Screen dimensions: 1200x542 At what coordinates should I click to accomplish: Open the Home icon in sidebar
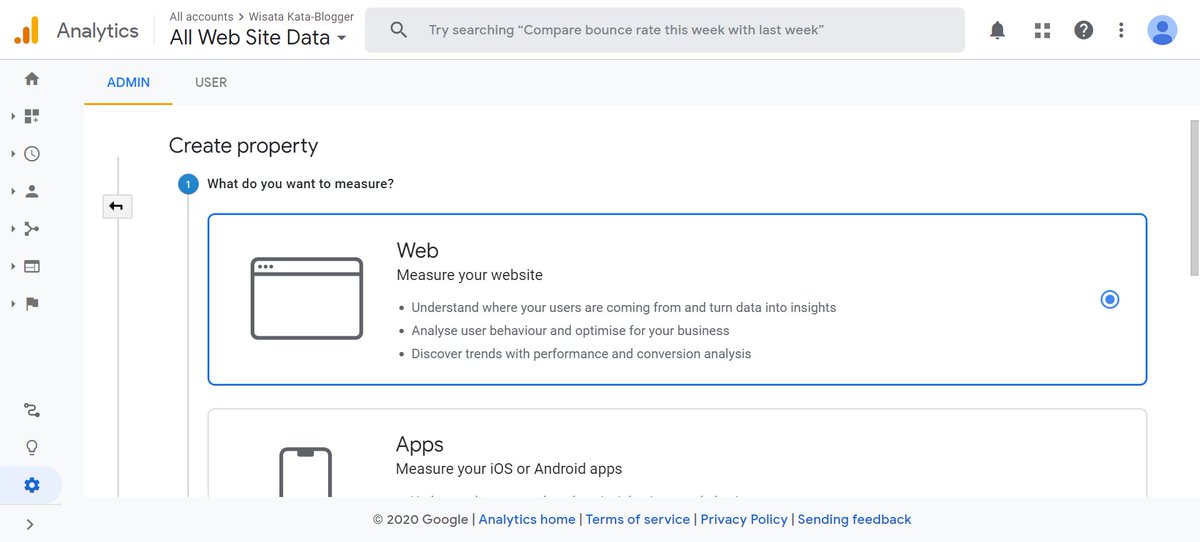[x=32, y=79]
